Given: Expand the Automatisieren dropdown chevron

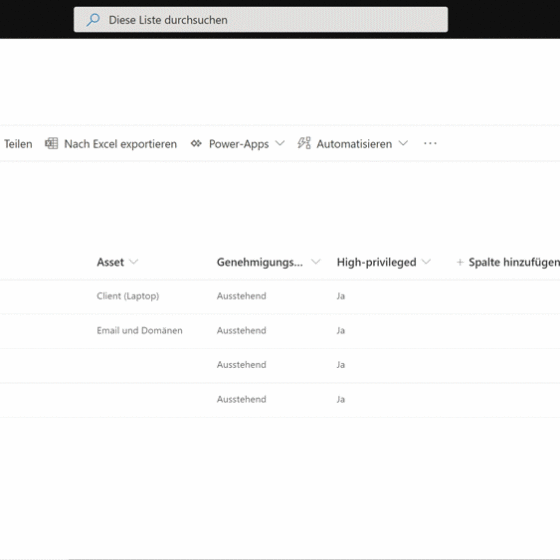Looking at the screenshot, I should pos(403,143).
